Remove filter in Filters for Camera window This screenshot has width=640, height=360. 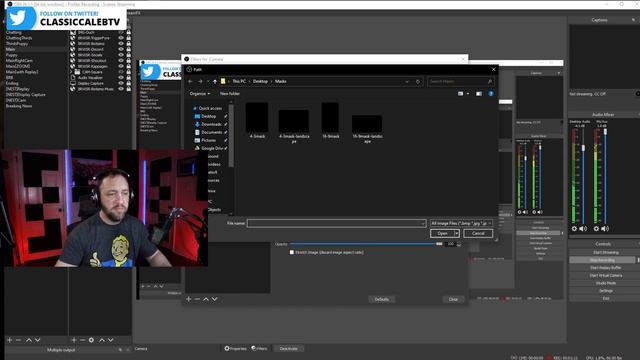(x=197, y=299)
